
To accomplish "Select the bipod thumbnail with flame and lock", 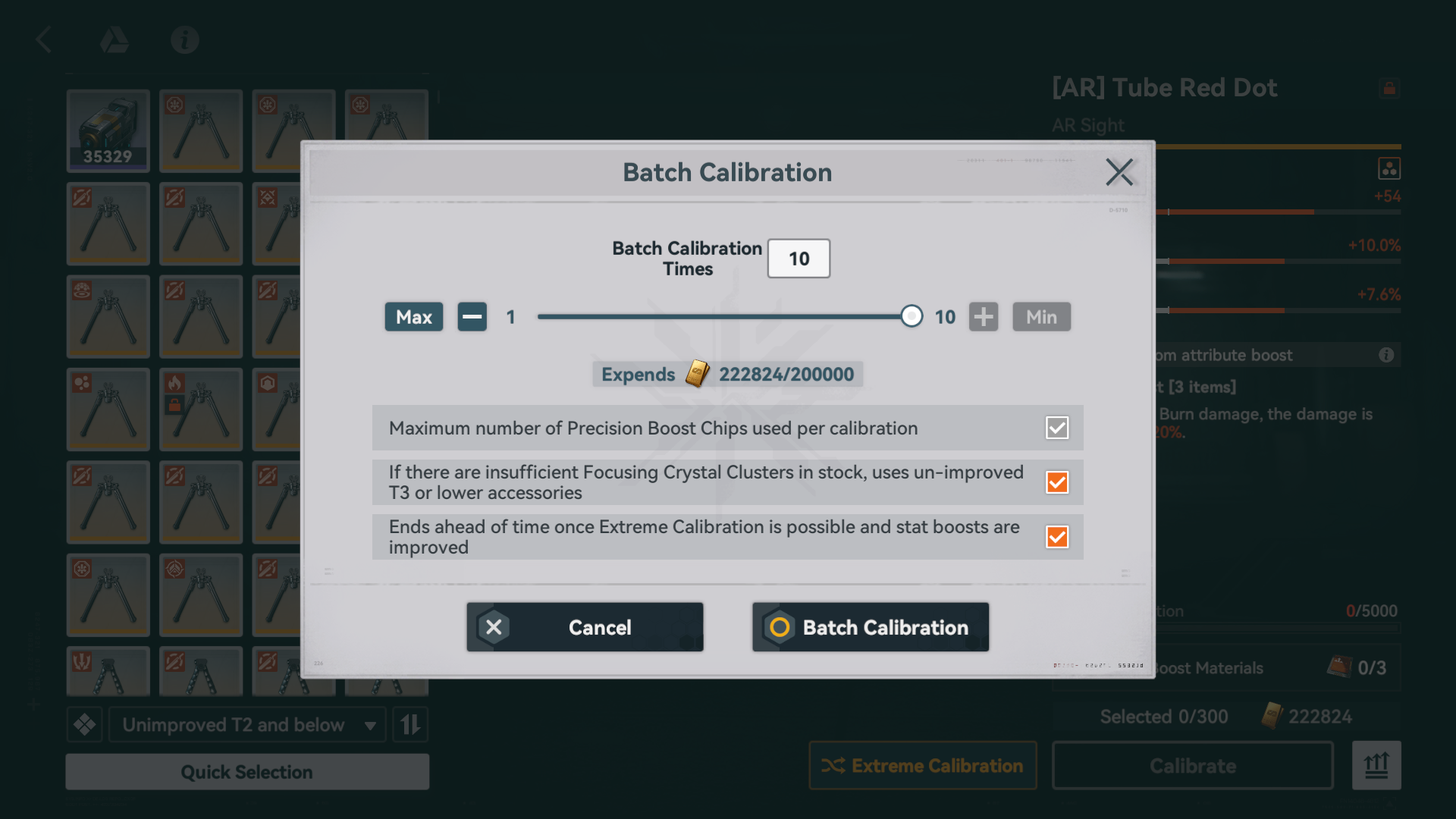I will [201, 409].
